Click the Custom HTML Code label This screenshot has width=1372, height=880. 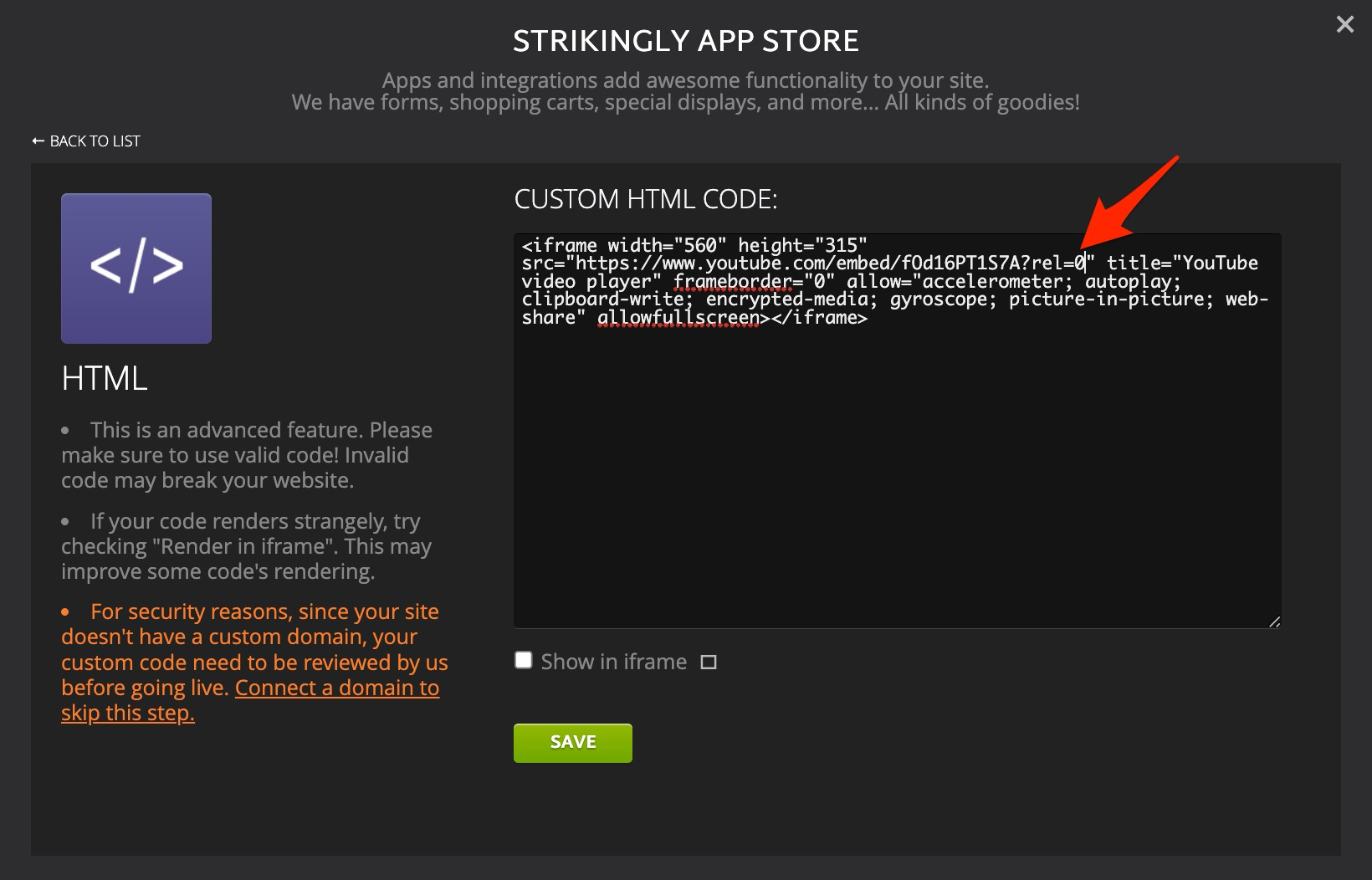(x=645, y=199)
